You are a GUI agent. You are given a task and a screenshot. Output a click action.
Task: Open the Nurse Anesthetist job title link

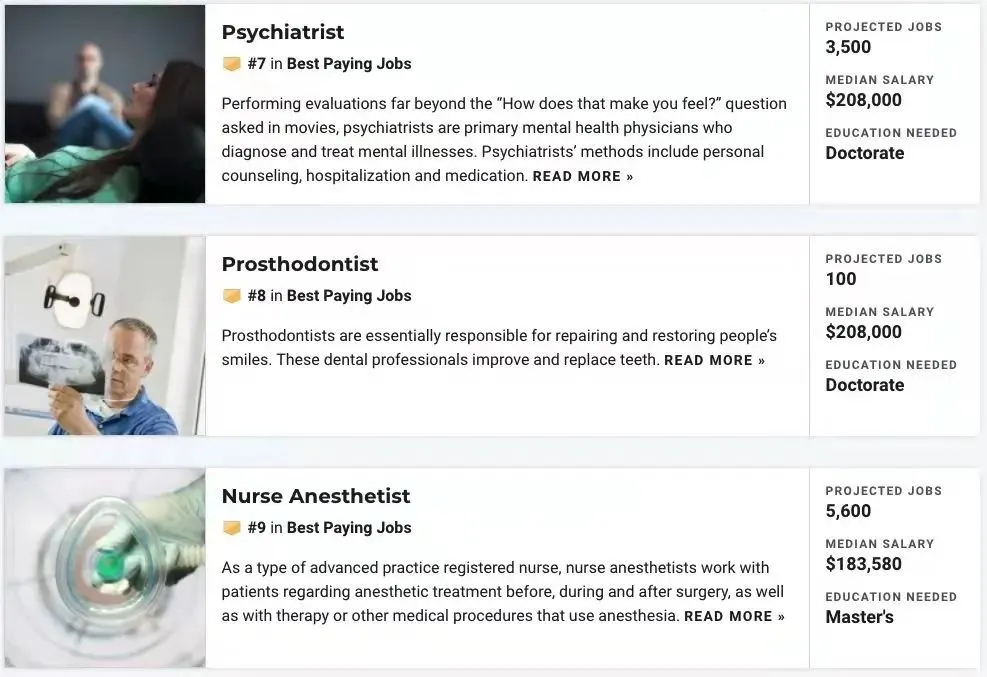tap(316, 496)
